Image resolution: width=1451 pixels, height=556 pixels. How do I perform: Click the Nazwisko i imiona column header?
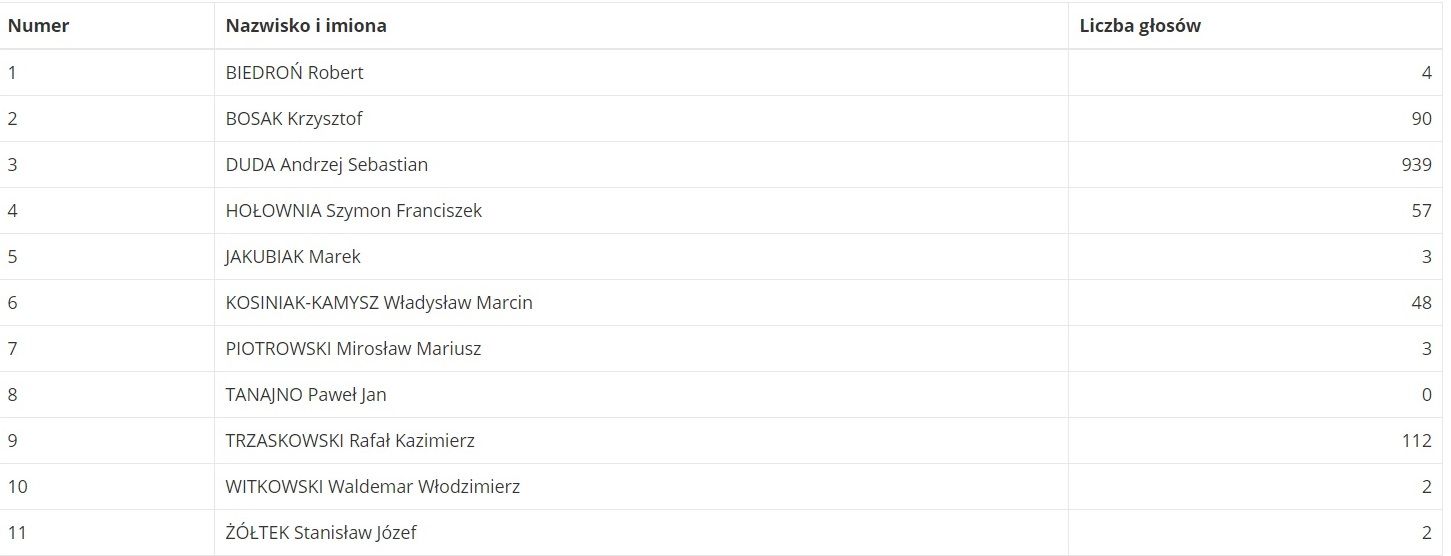pos(306,26)
